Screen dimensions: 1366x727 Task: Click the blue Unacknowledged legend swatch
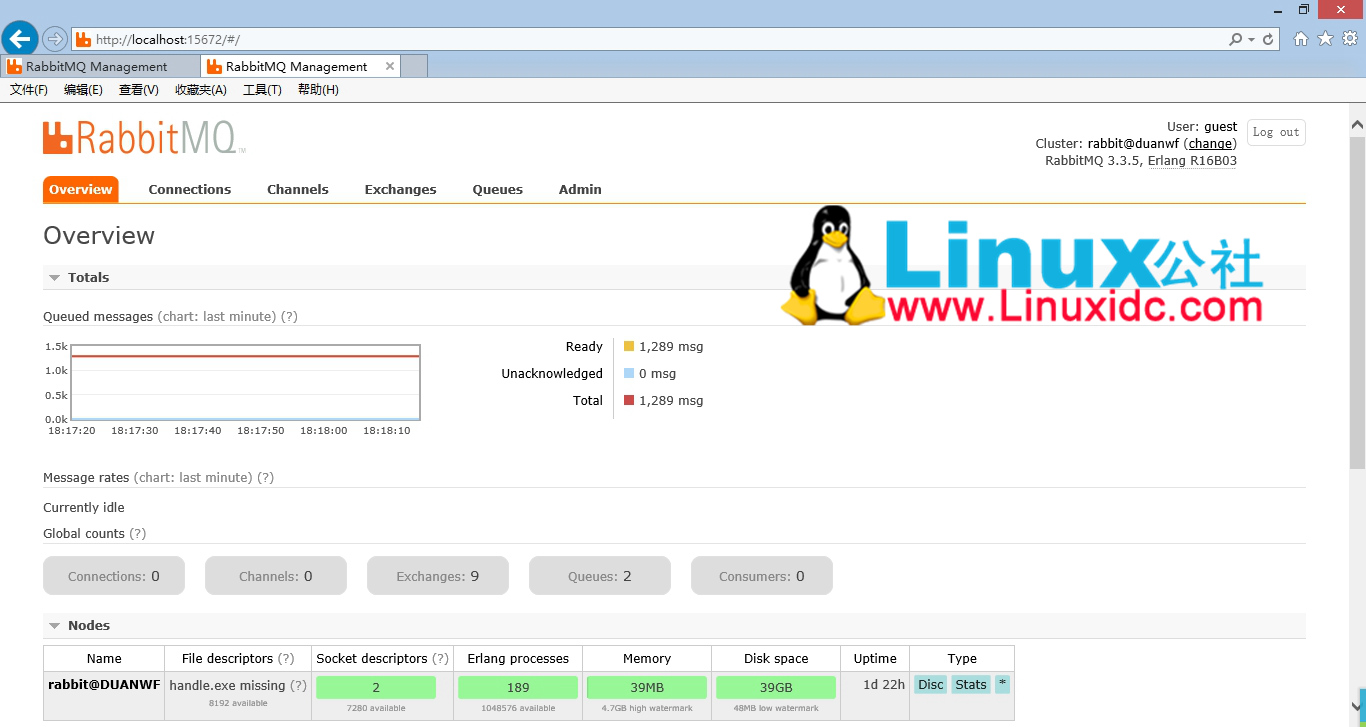pyautogui.click(x=629, y=373)
